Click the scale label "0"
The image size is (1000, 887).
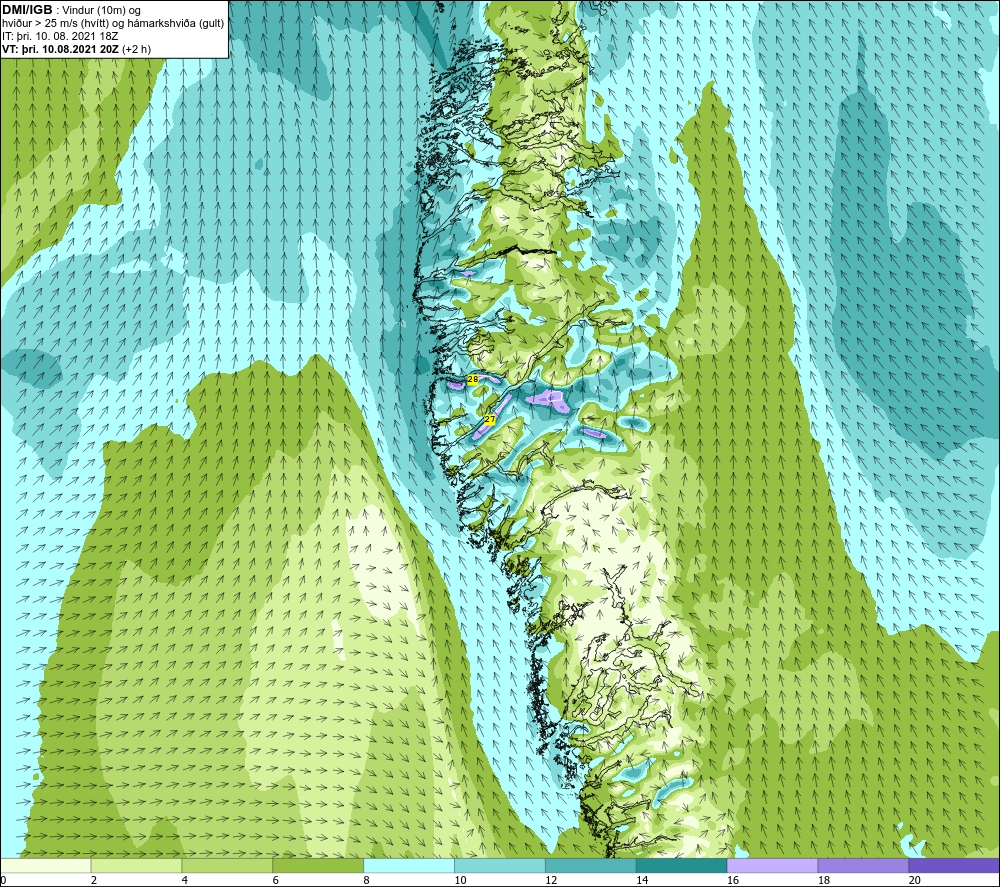pos(3,880)
